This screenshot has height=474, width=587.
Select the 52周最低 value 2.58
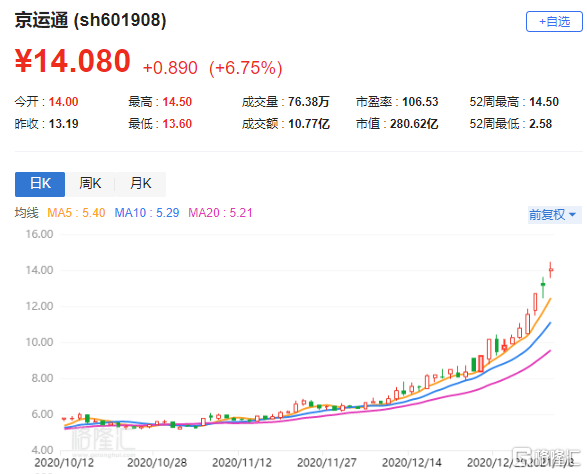click(540, 124)
